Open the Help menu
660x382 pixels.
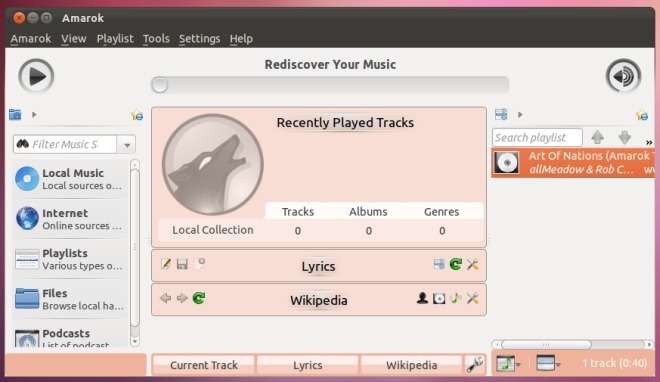(x=241, y=39)
